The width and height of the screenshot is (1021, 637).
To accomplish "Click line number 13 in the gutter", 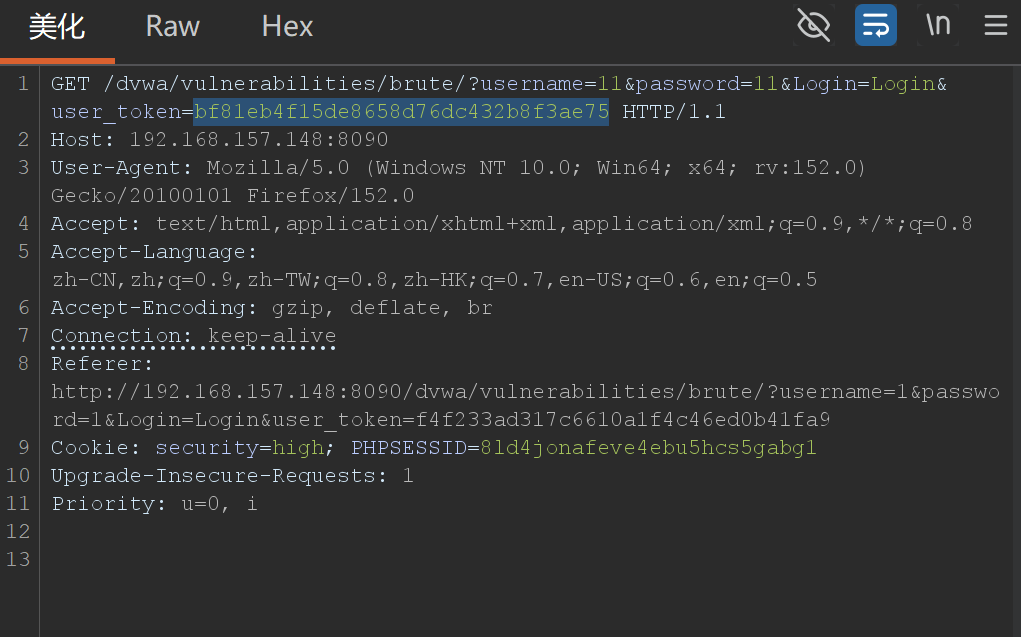I will 18,559.
